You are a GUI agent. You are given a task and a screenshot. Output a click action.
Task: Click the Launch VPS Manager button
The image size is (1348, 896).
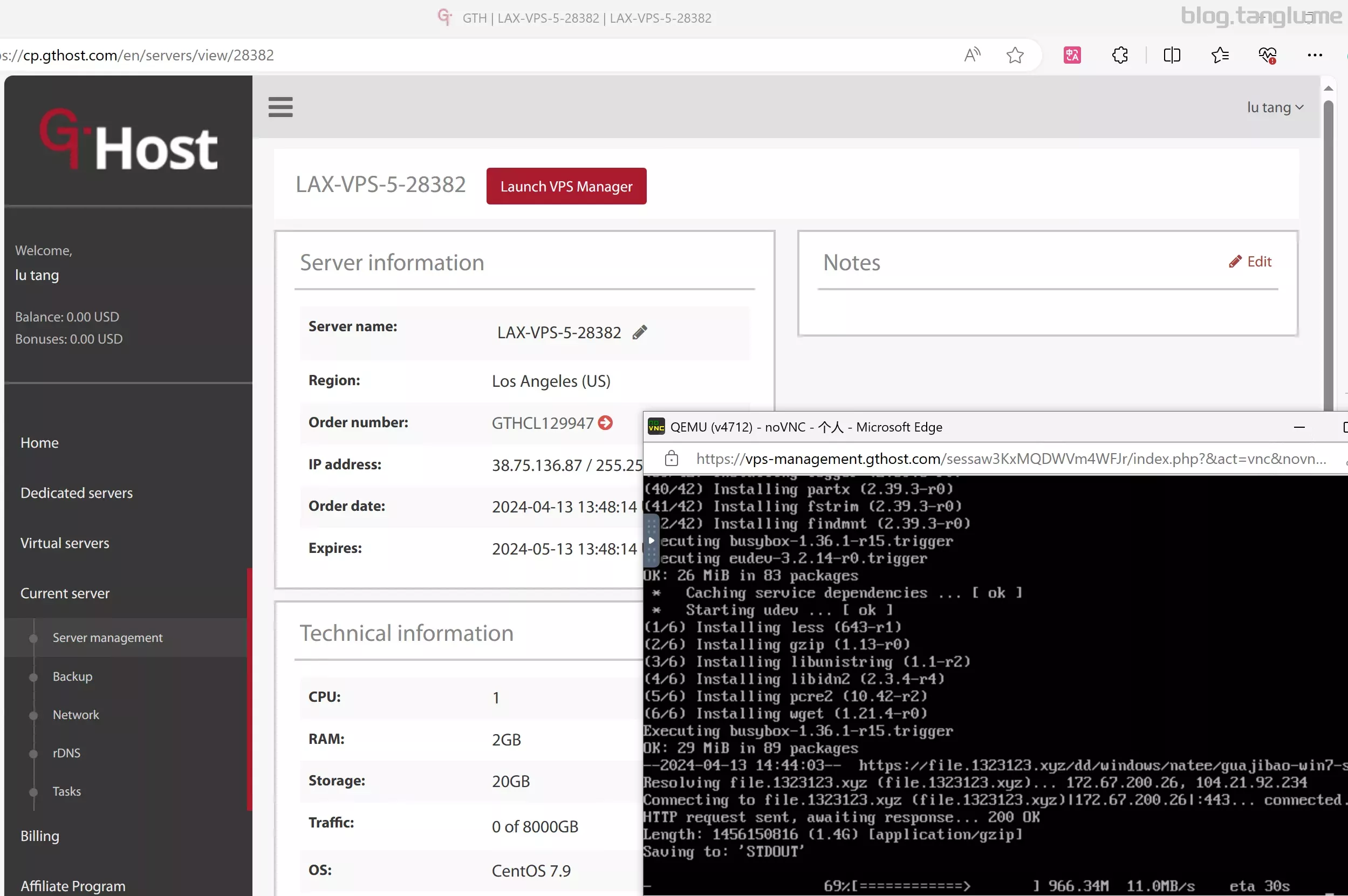coord(566,186)
